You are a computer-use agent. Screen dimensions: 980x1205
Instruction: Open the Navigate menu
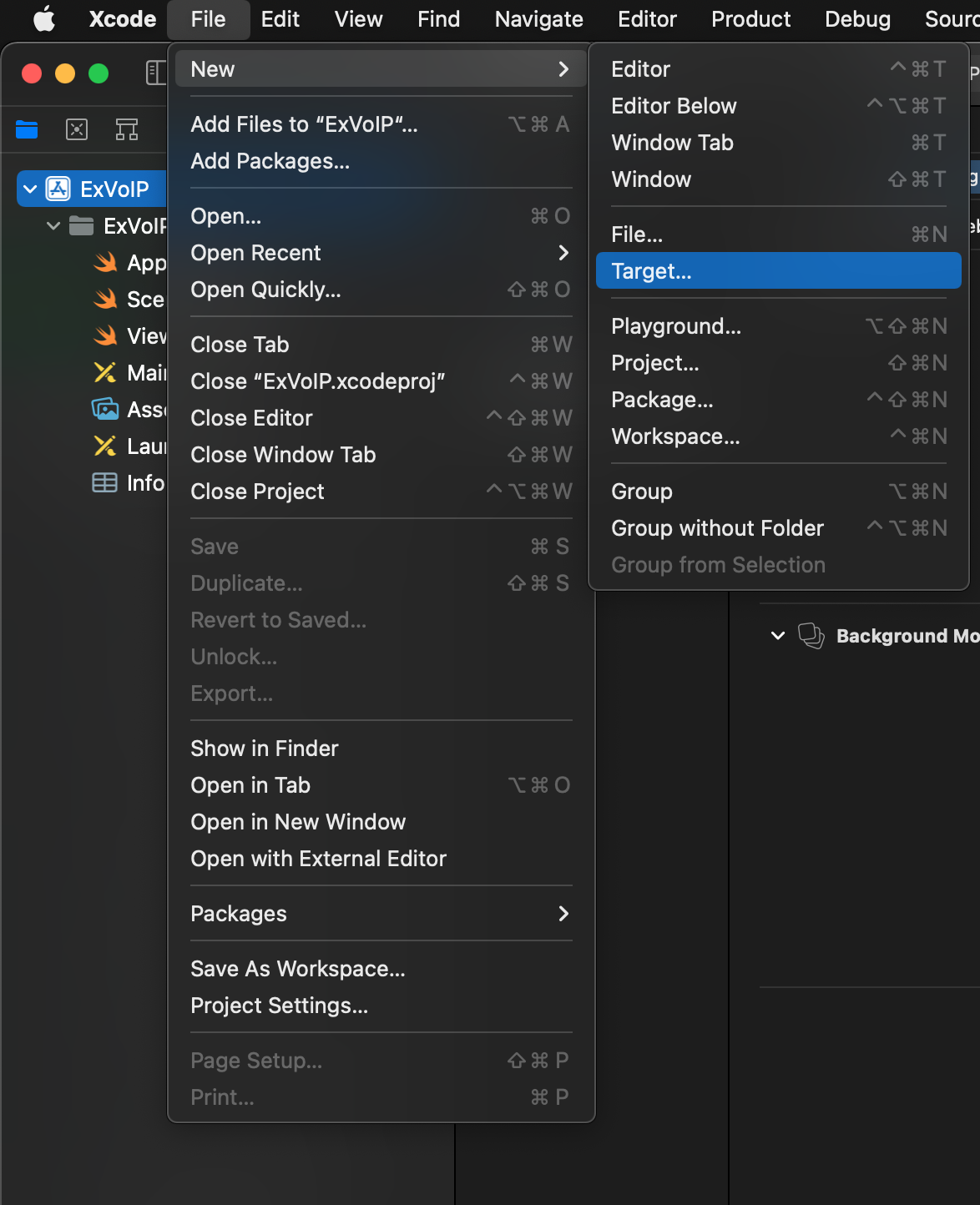(539, 18)
